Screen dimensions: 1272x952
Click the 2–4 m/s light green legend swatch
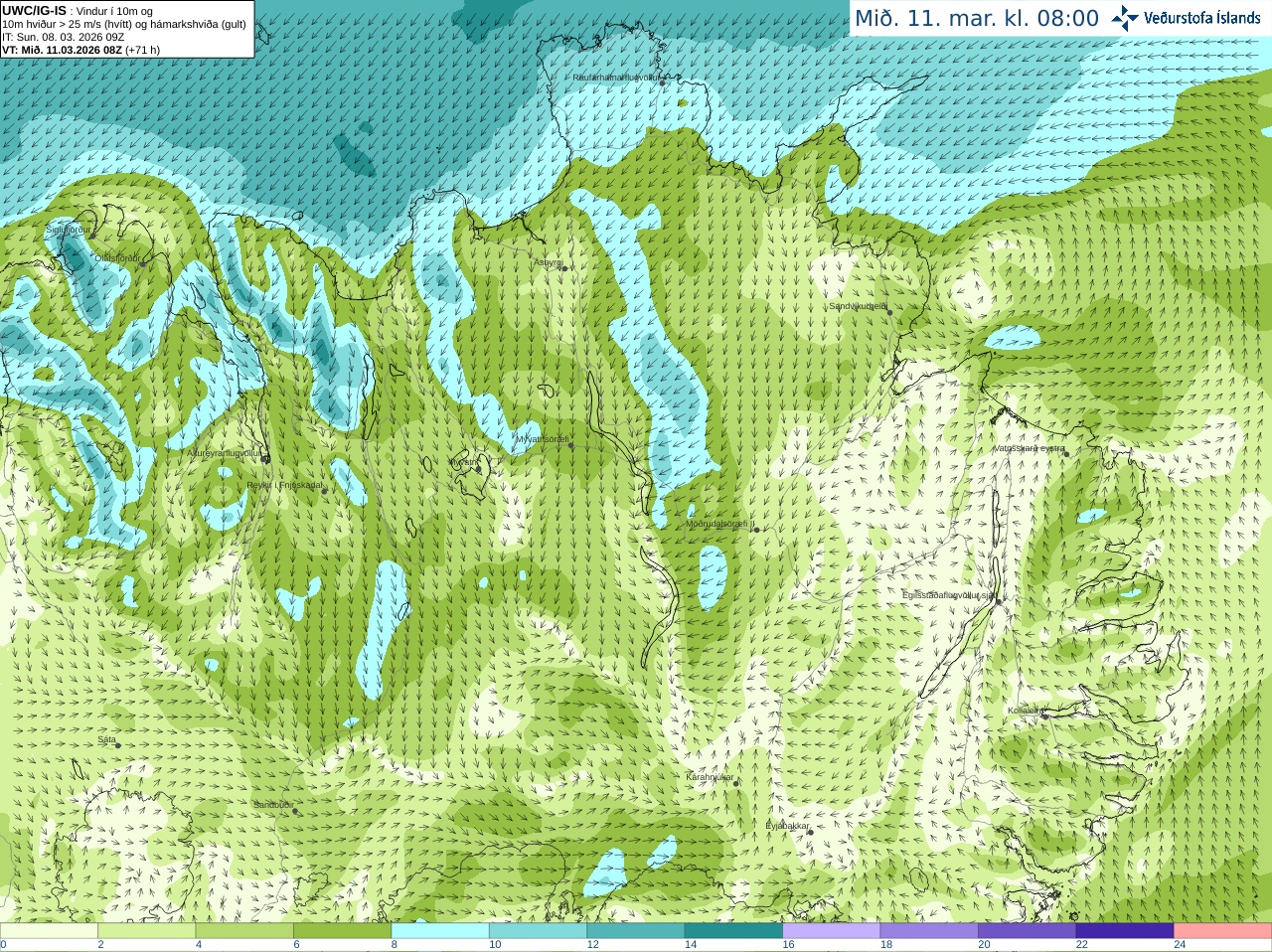click(146, 930)
